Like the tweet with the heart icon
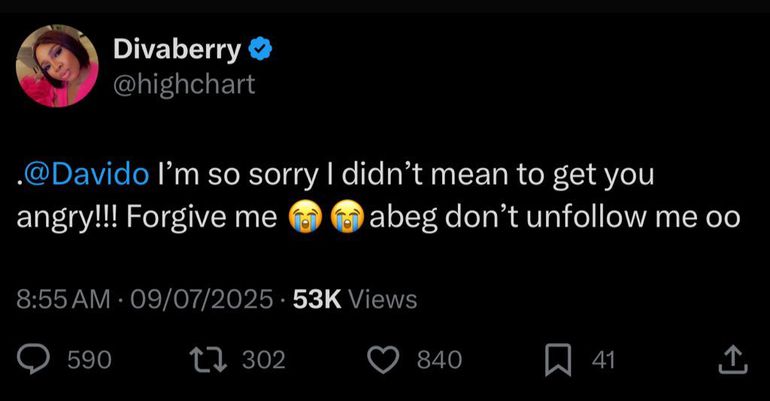Image resolution: width=770 pixels, height=401 pixels. pyautogui.click(x=384, y=359)
